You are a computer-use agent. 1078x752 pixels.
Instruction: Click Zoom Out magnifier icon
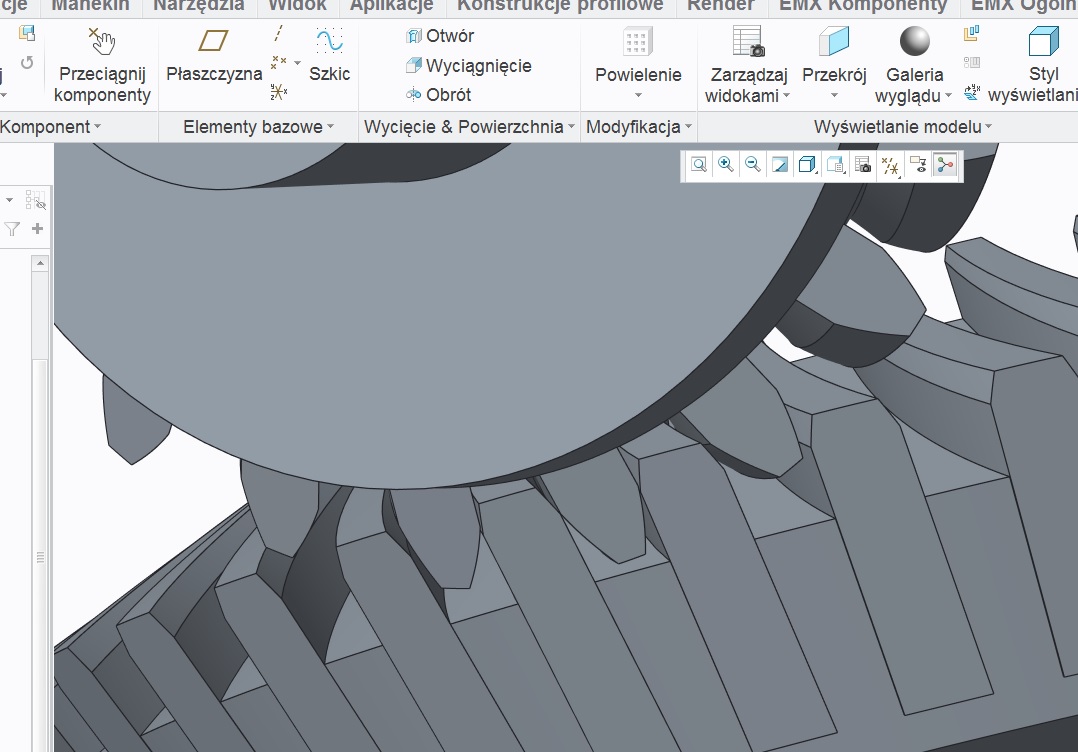coord(753,165)
